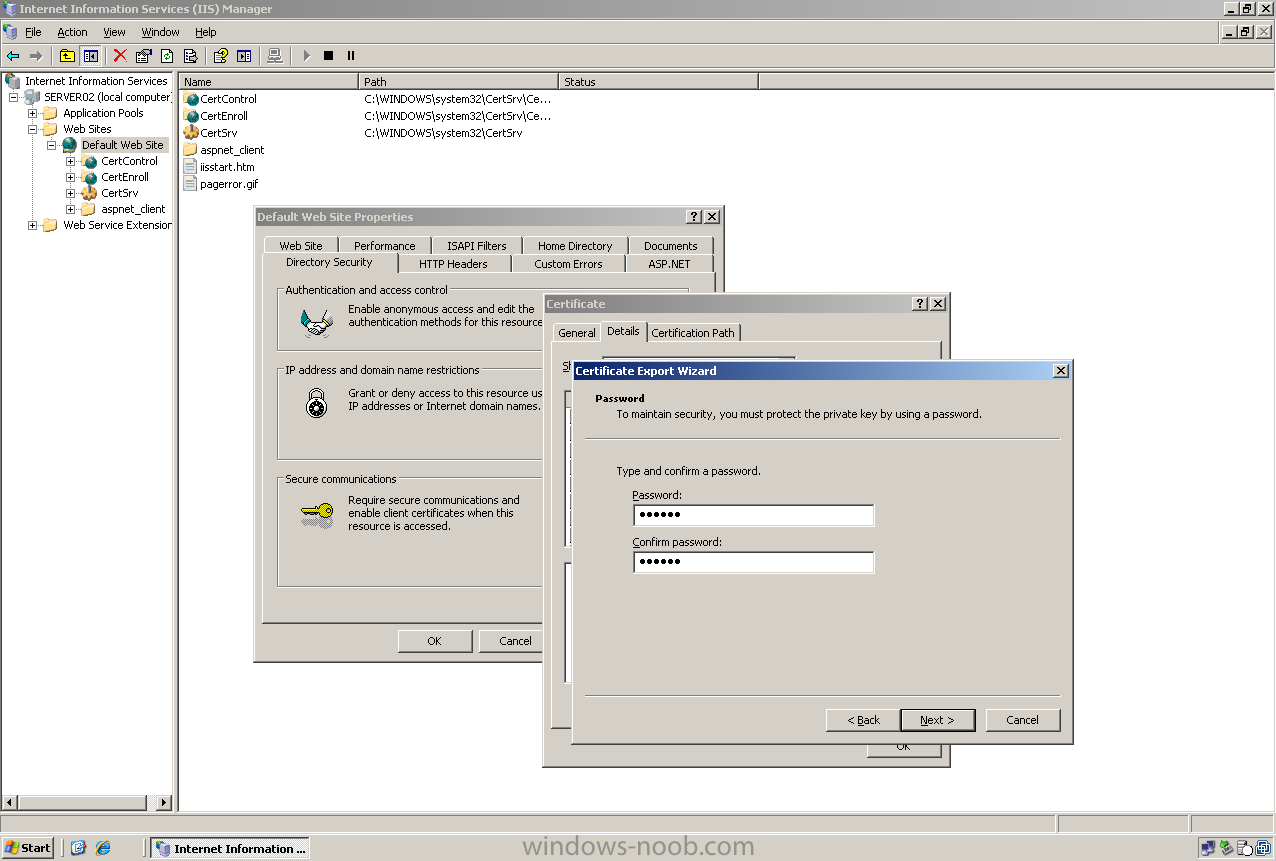
Task: Switch to General tab in Certificate dialog
Action: click(x=577, y=333)
